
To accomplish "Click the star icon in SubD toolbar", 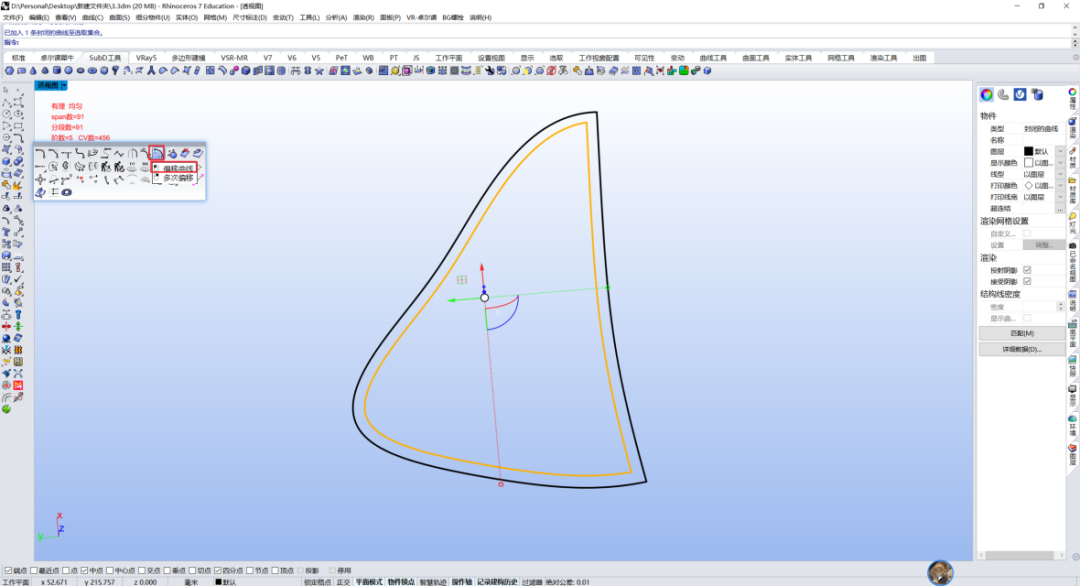I will click(x=320, y=71).
